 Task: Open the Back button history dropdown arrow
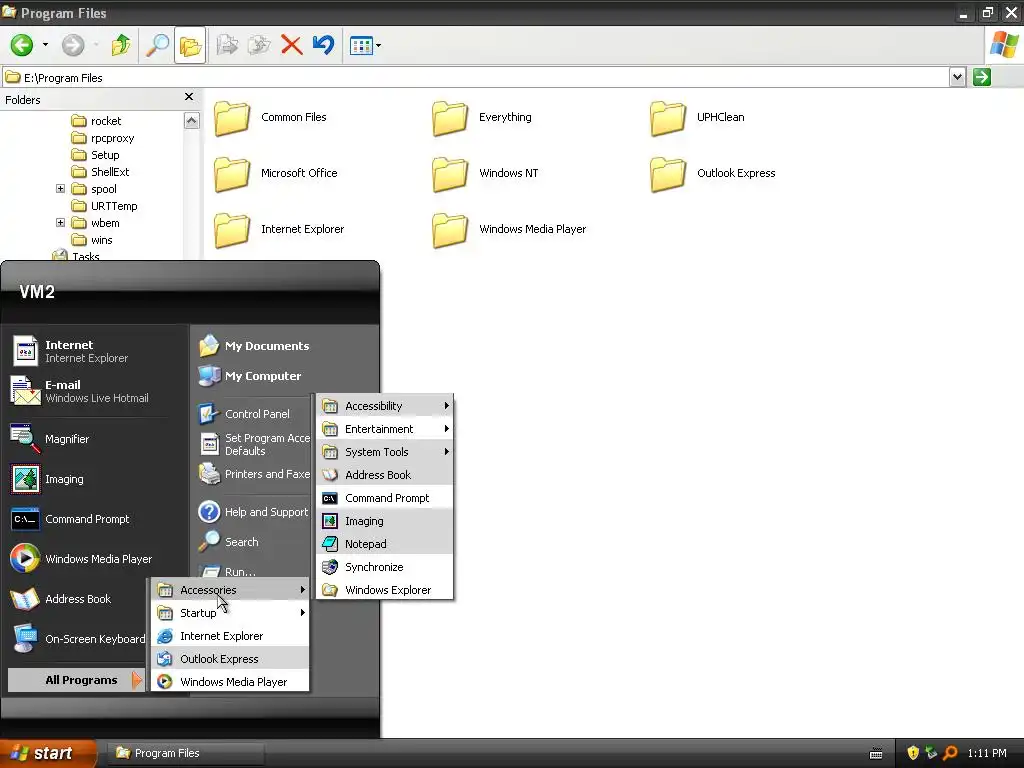click(x=45, y=45)
